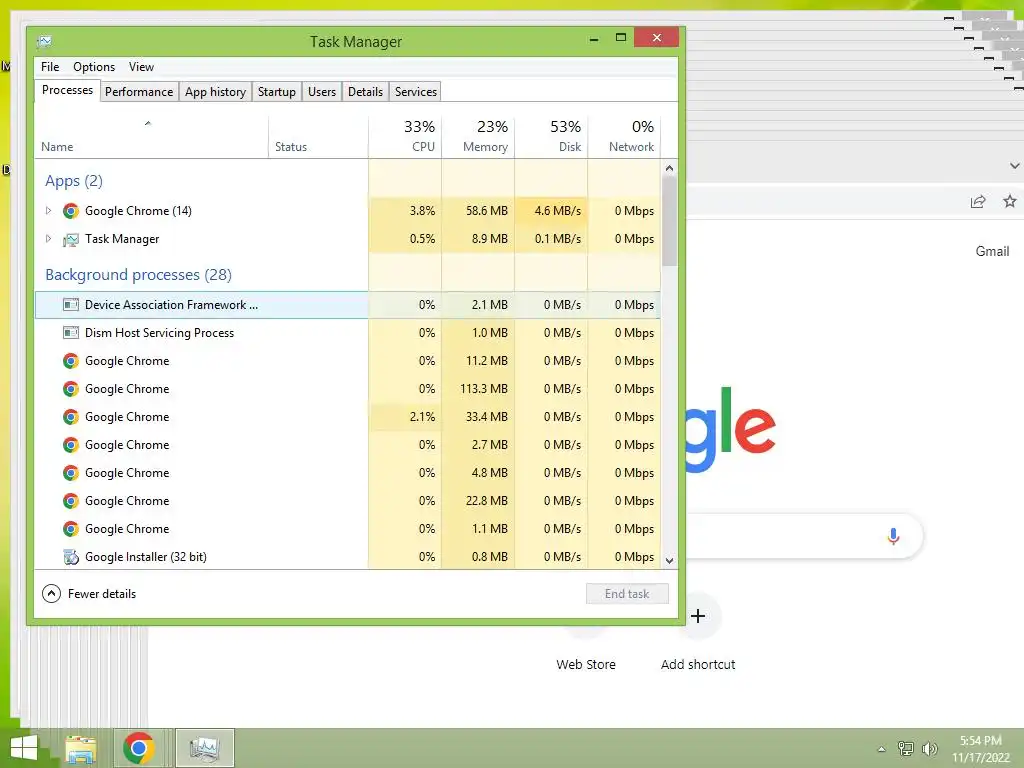Click the Task Manager app row icon
1024x768 pixels.
(x=71, y=239)
